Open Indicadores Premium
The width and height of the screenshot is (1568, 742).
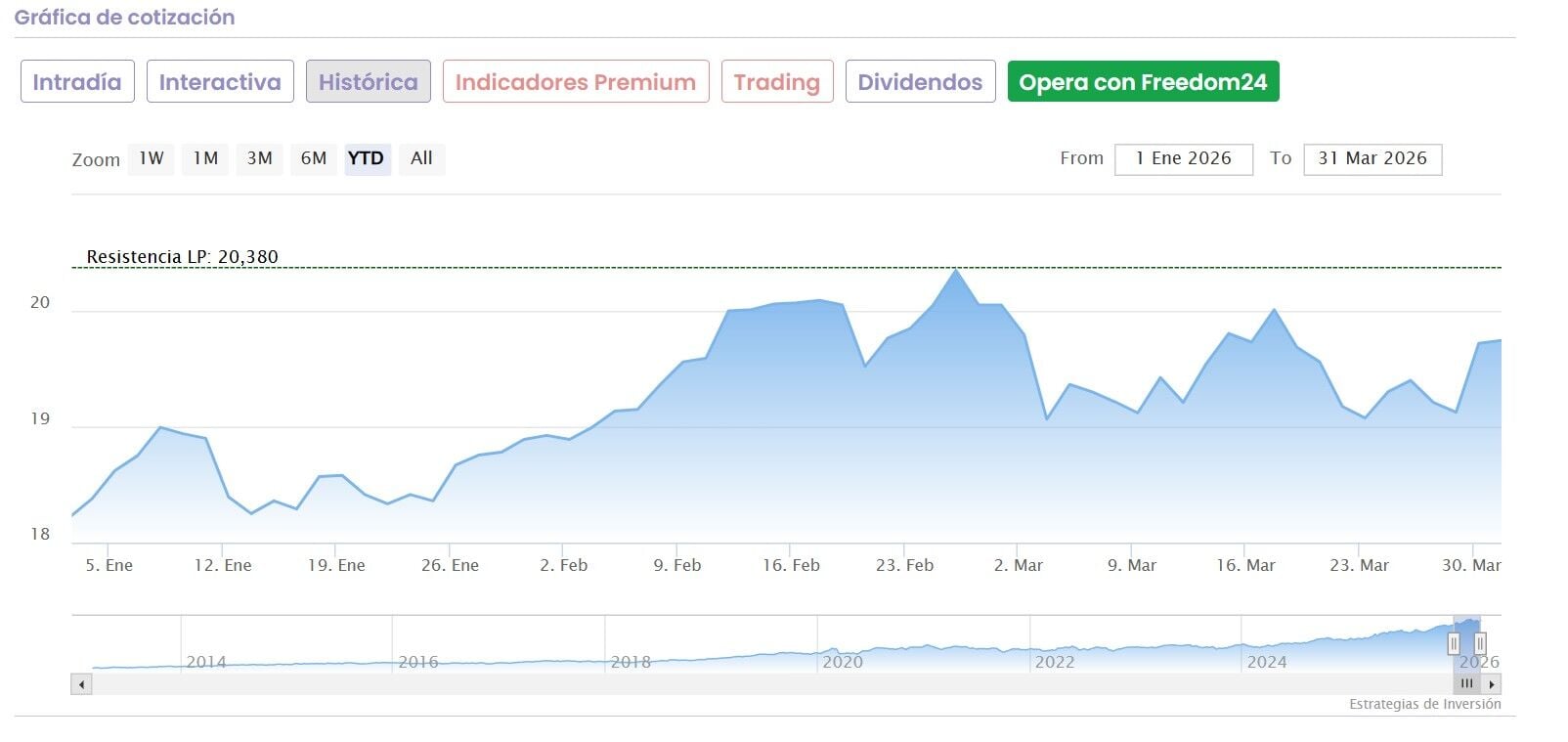tap(576, 82)
